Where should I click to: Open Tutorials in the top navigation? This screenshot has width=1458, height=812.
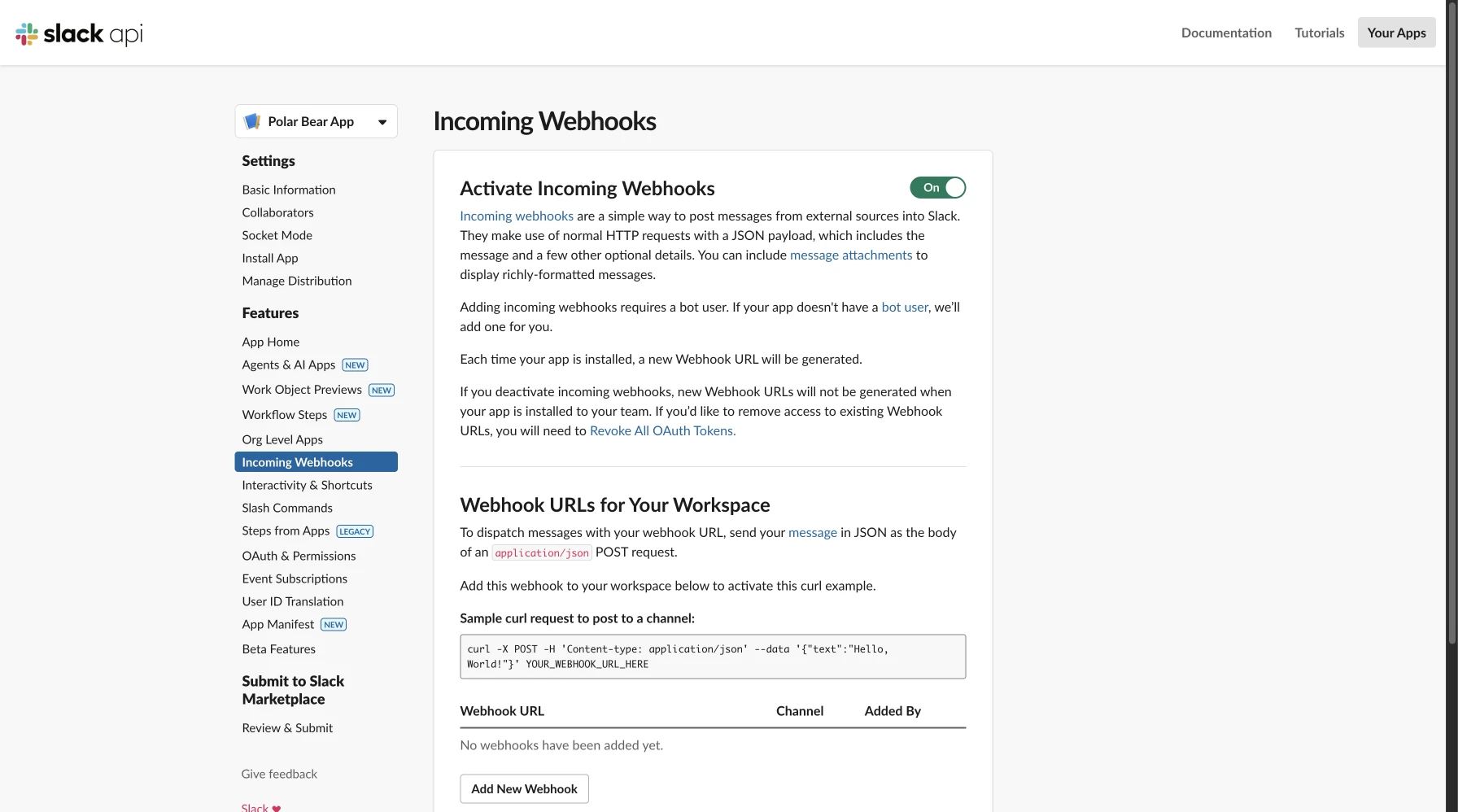[1319, 33]
